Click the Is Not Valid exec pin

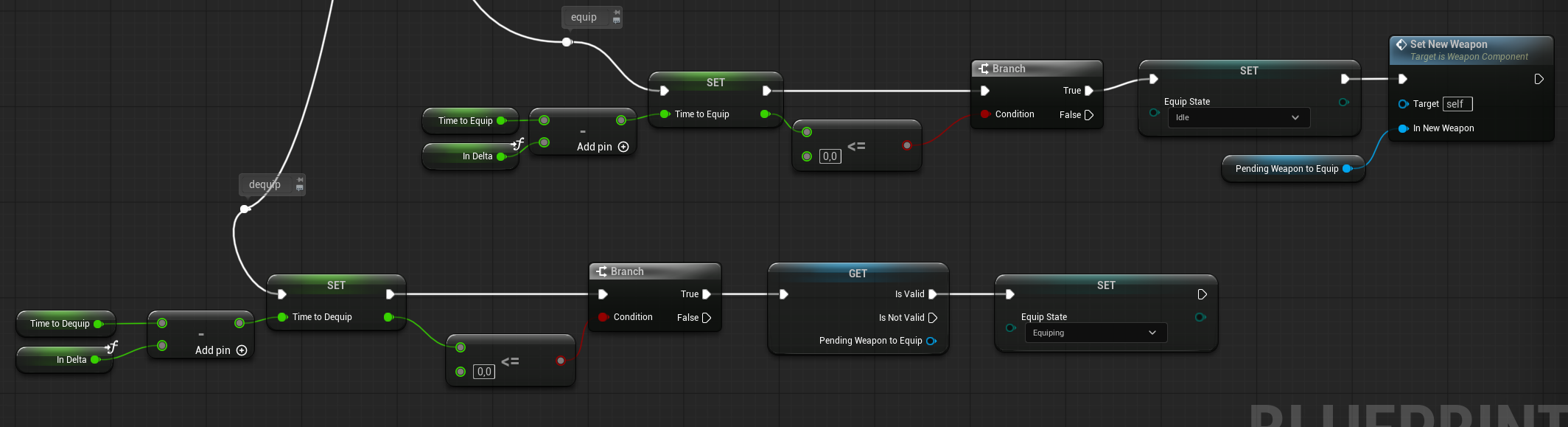point(932,318)
